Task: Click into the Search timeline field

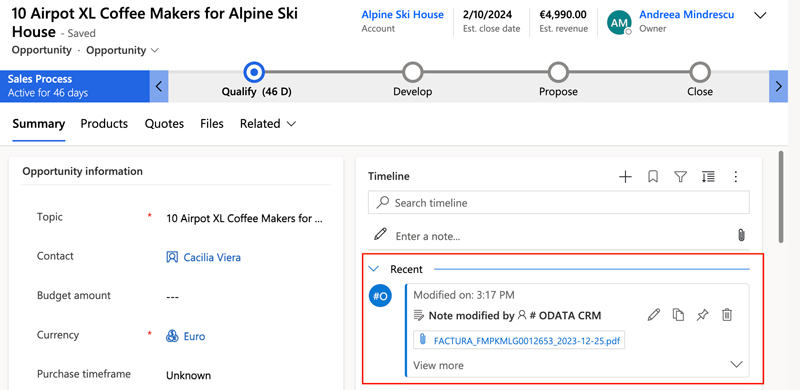Action: pyautogui.click(x=559, y=203)
